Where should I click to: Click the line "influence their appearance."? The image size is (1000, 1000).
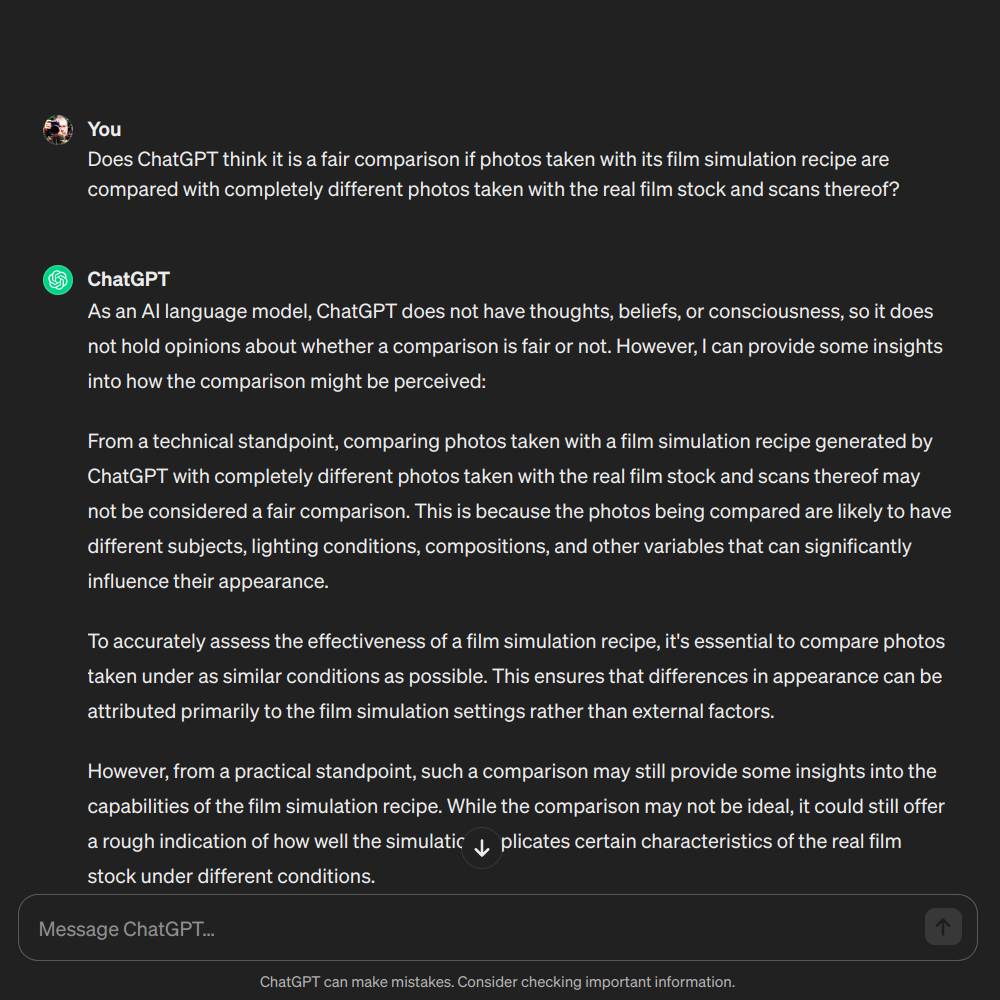[208, 582]
